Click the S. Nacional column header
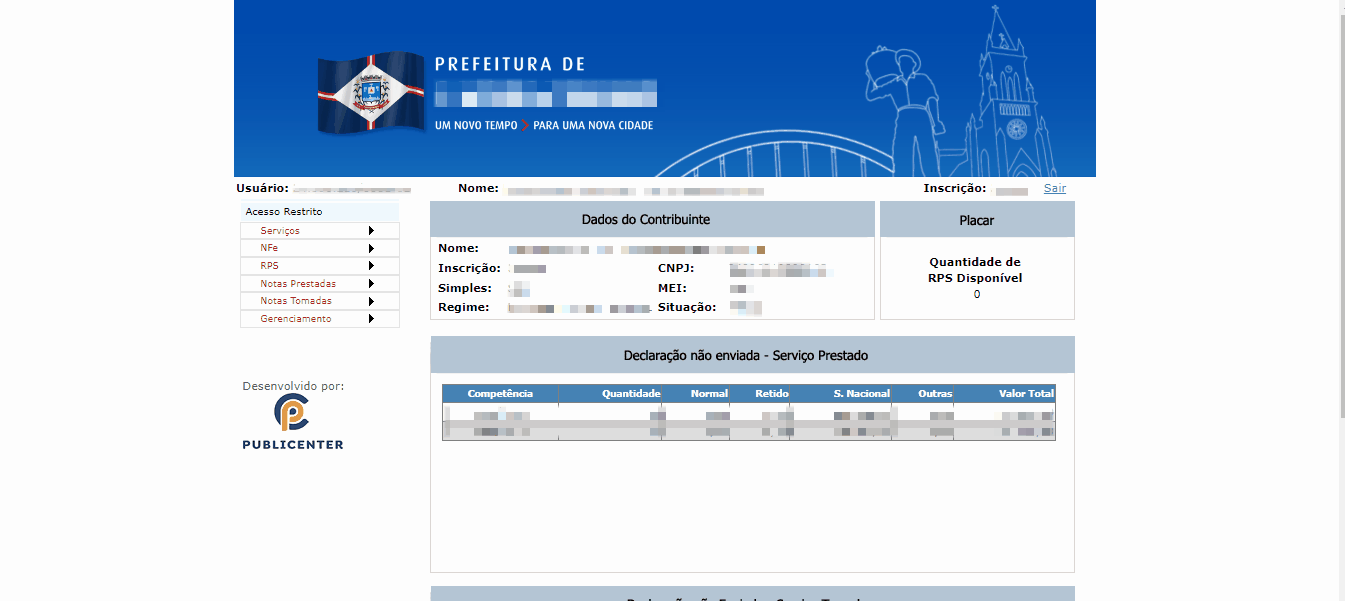This screenshot has width=1345, height=601. (861, 393)
